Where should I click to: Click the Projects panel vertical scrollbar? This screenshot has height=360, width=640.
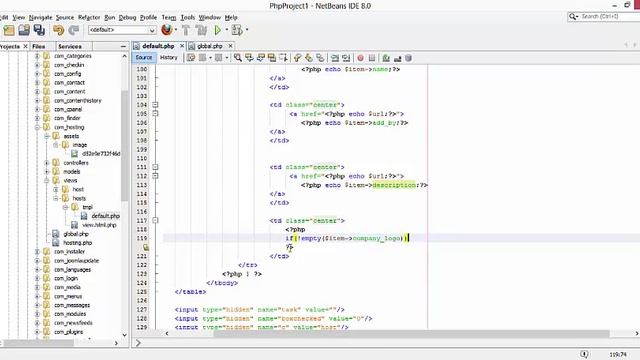(124, 146)
